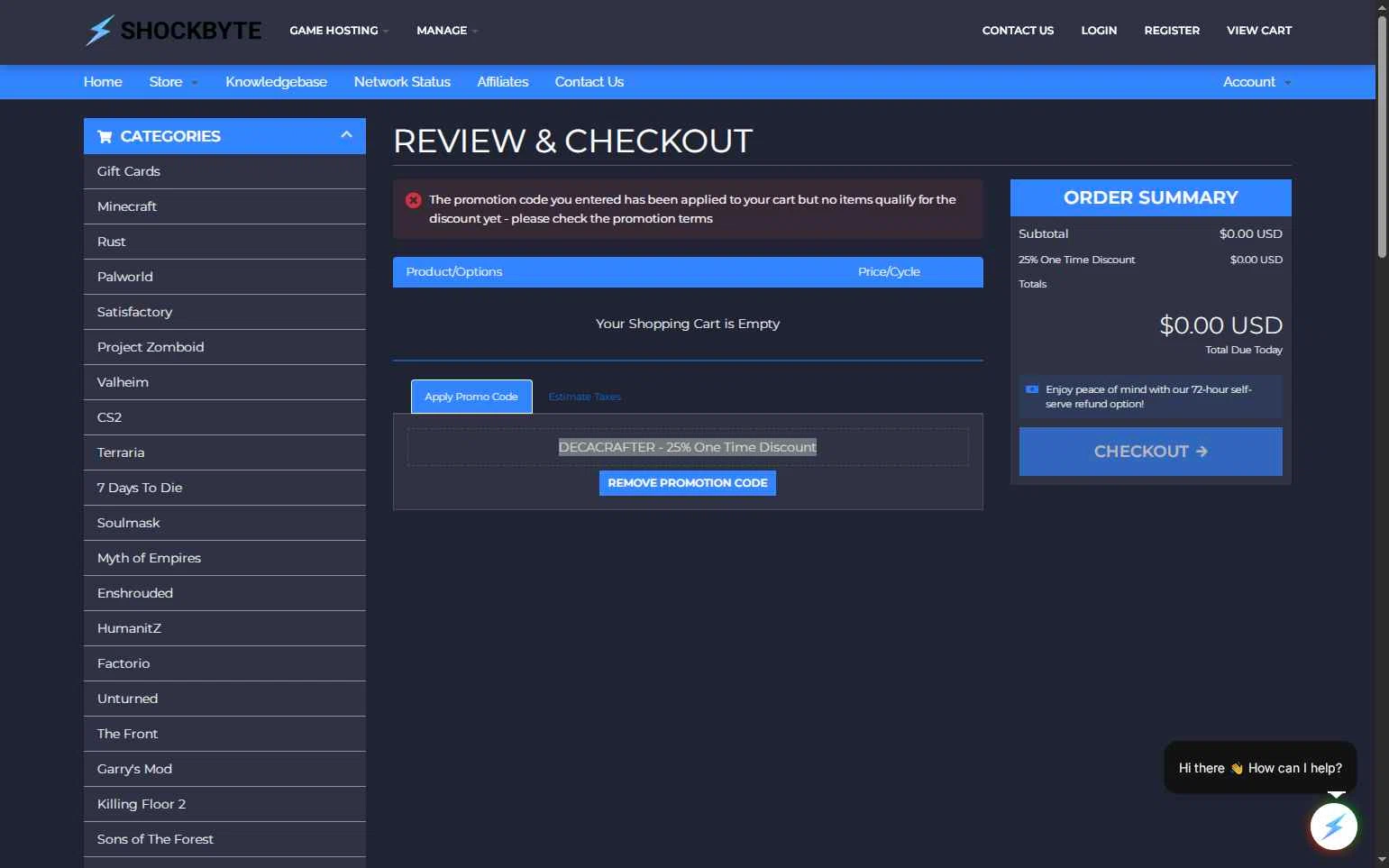Select Minecraft category
Image resolution: width=1389 pixels, height=868 pixels.
point(224,206)
